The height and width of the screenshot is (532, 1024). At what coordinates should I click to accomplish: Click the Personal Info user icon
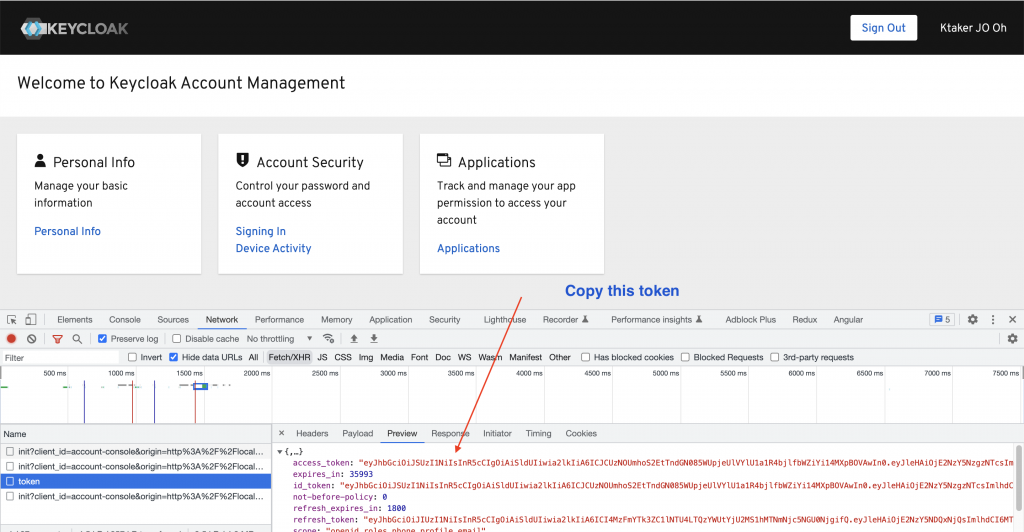coord(40,161)
